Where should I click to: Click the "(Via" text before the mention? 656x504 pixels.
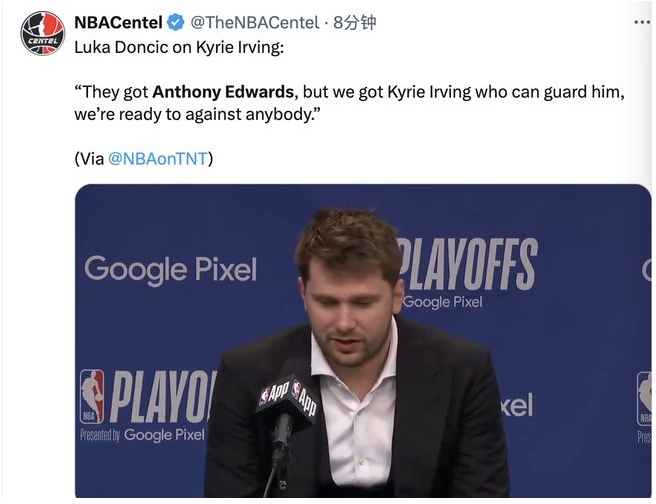89,158
